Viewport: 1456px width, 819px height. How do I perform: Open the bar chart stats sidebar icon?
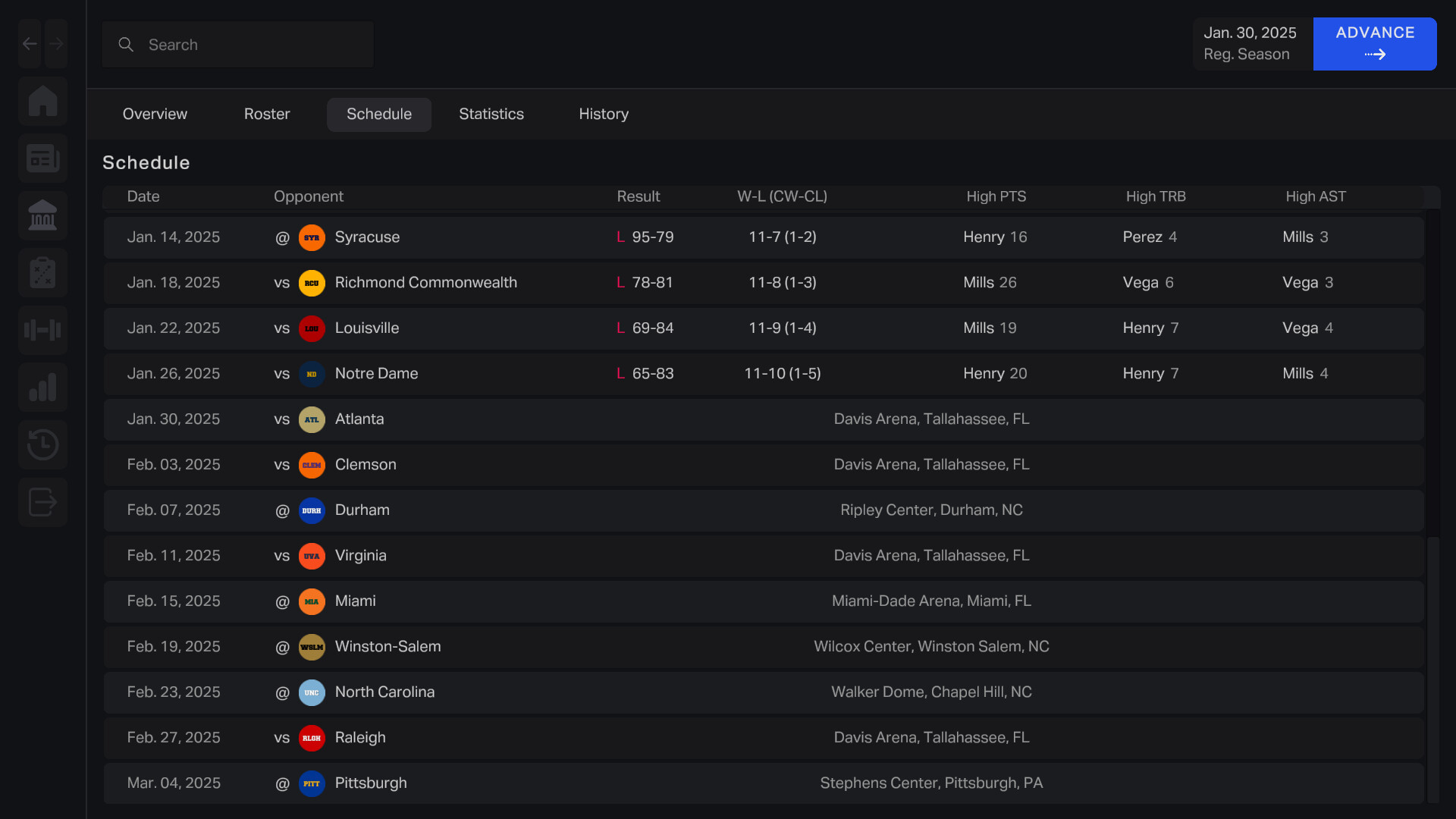tap(42, 388)
